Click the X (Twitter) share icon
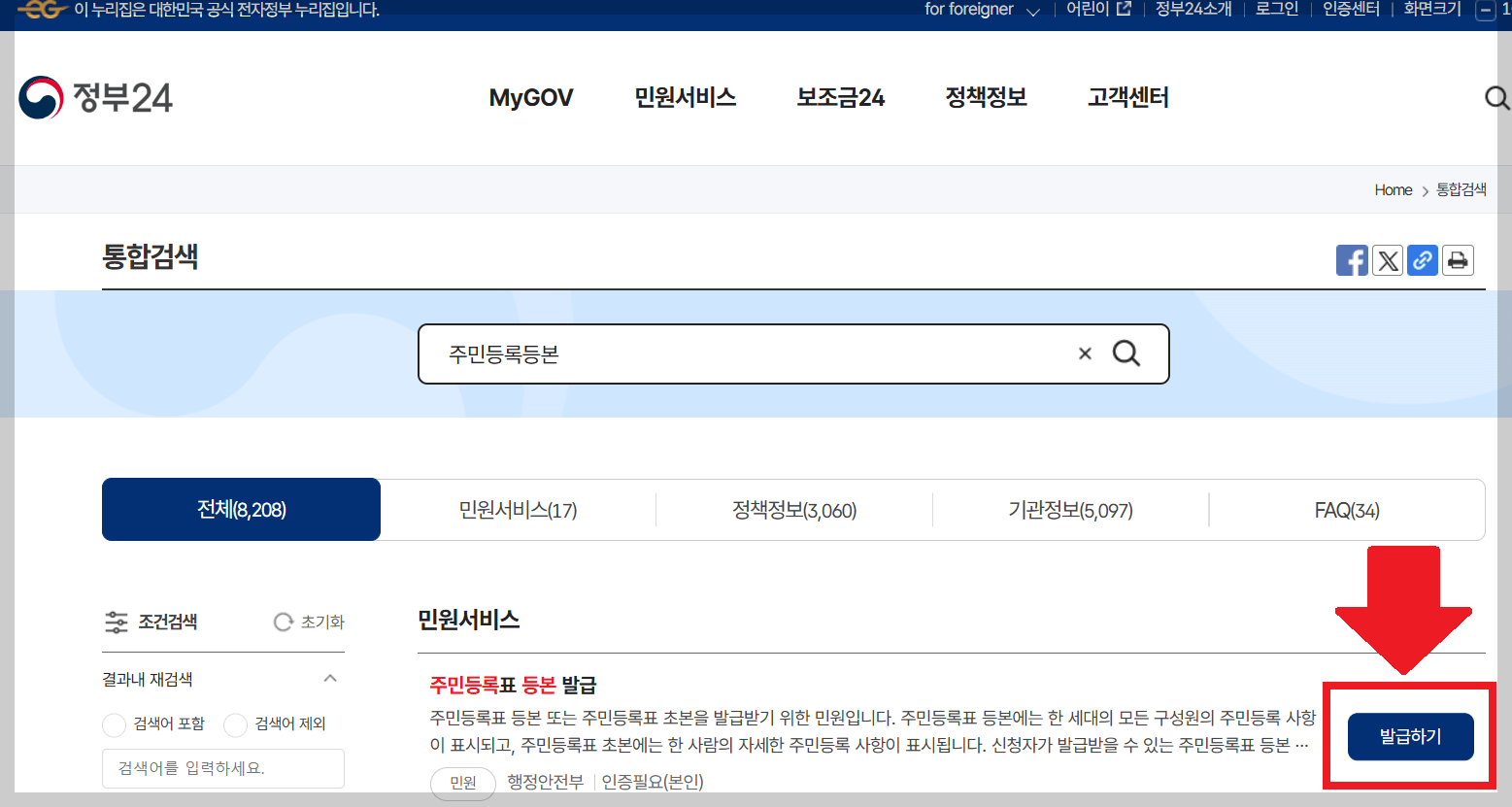Viewport: 1512px width, 807px height. [x=1387, y=259]
